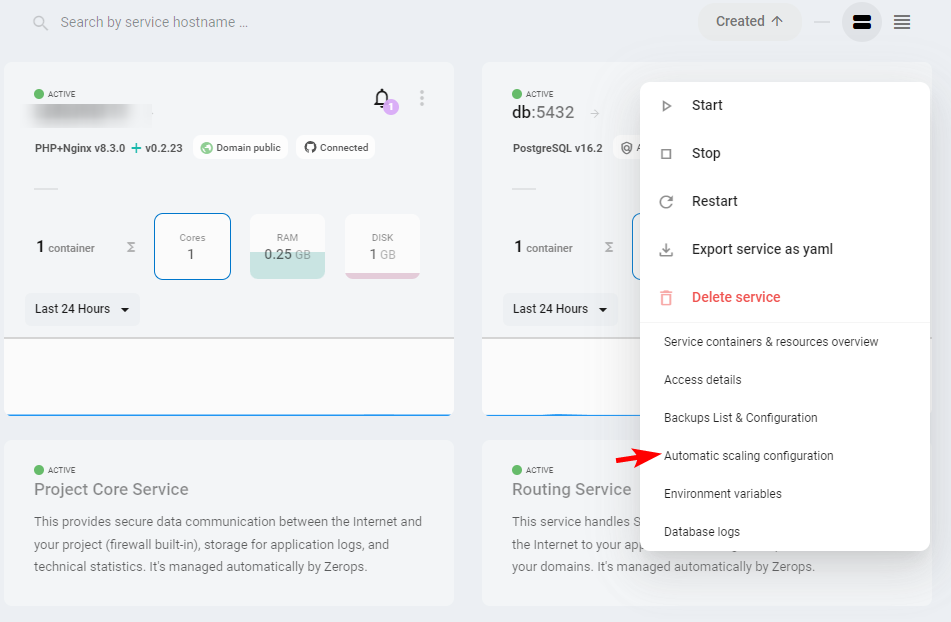Open Backups List & Configuration
This screenshot has width=951, height=622.
coord(740,418)
